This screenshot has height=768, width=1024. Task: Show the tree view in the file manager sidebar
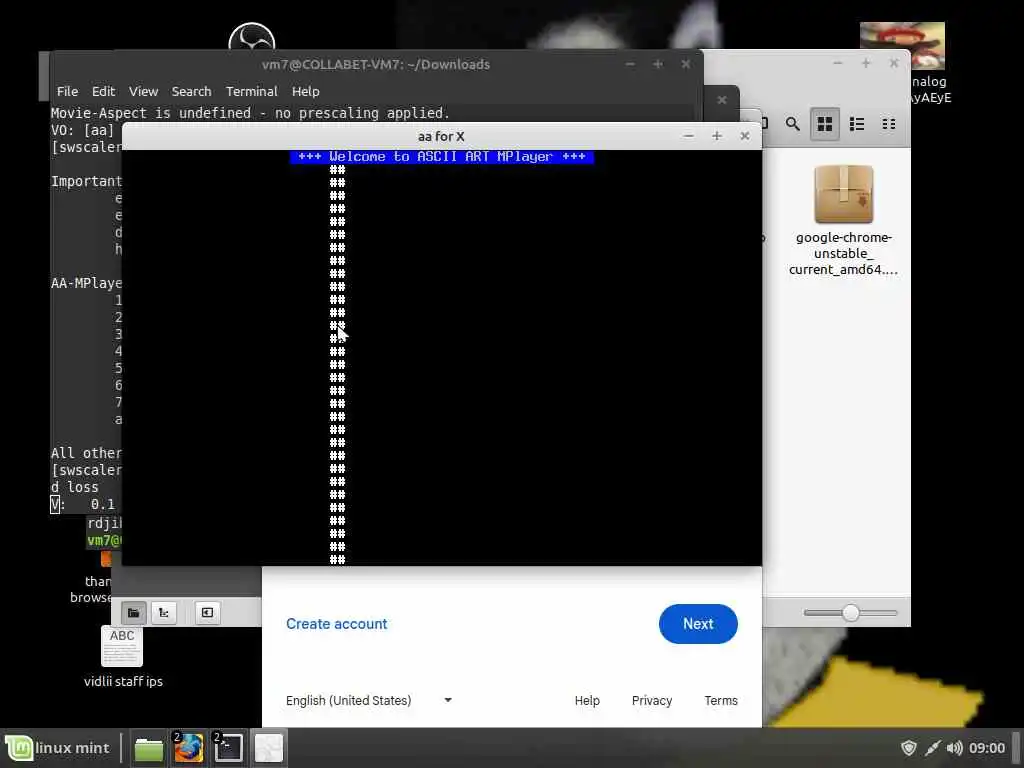[164, 613]
